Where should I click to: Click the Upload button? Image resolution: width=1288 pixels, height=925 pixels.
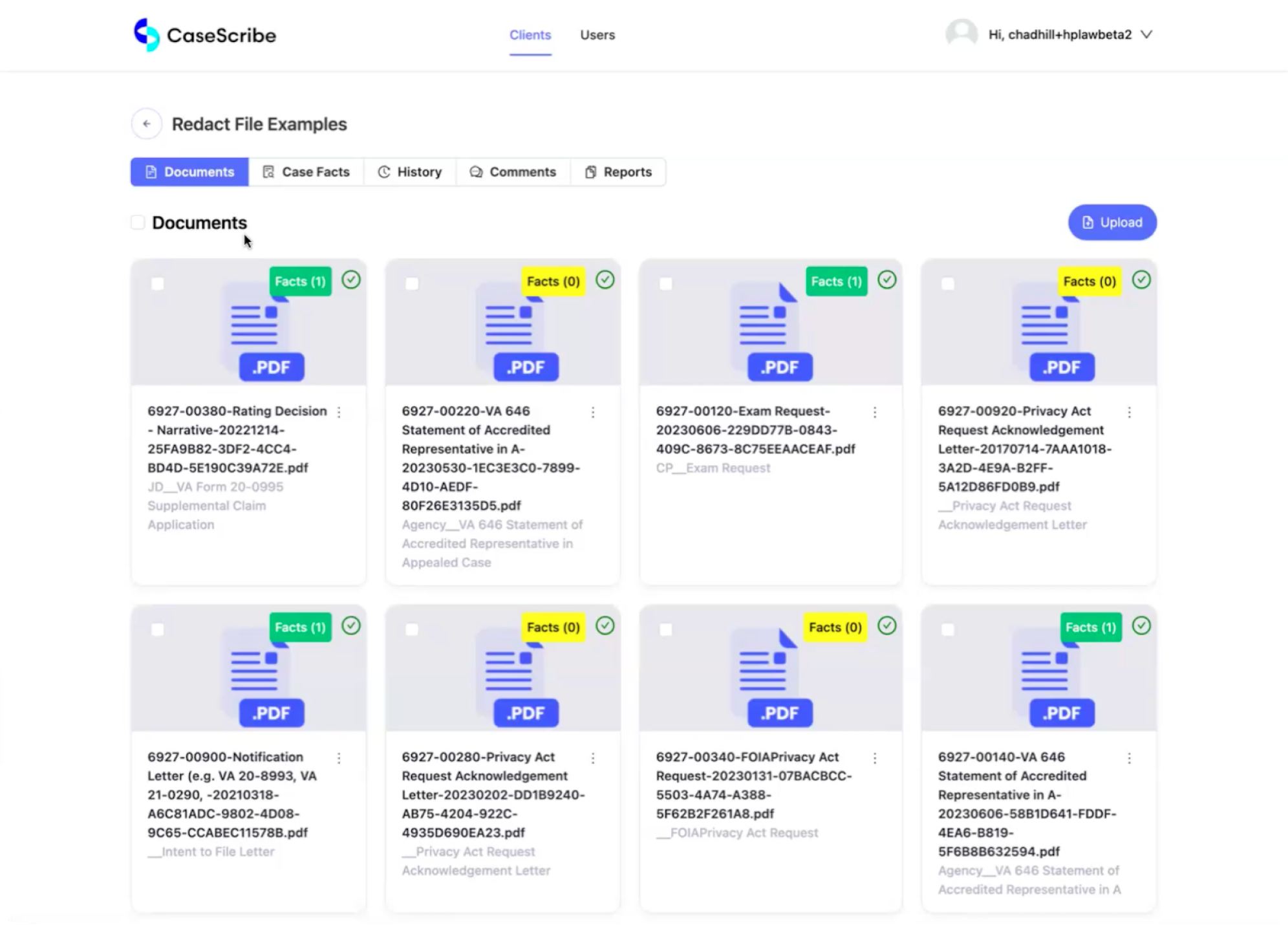(x=1111, y=222)
